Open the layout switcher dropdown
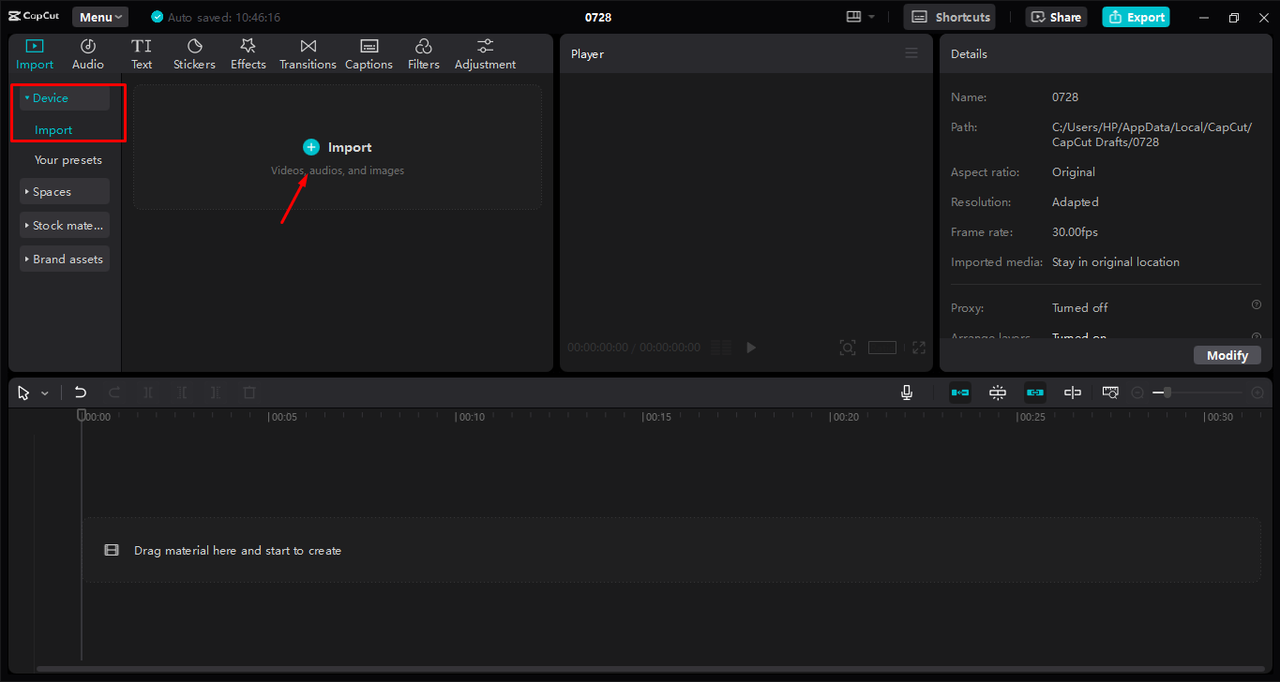This screenshot has width=1280, height=682. pyautogui.click(x=860, y=17)
